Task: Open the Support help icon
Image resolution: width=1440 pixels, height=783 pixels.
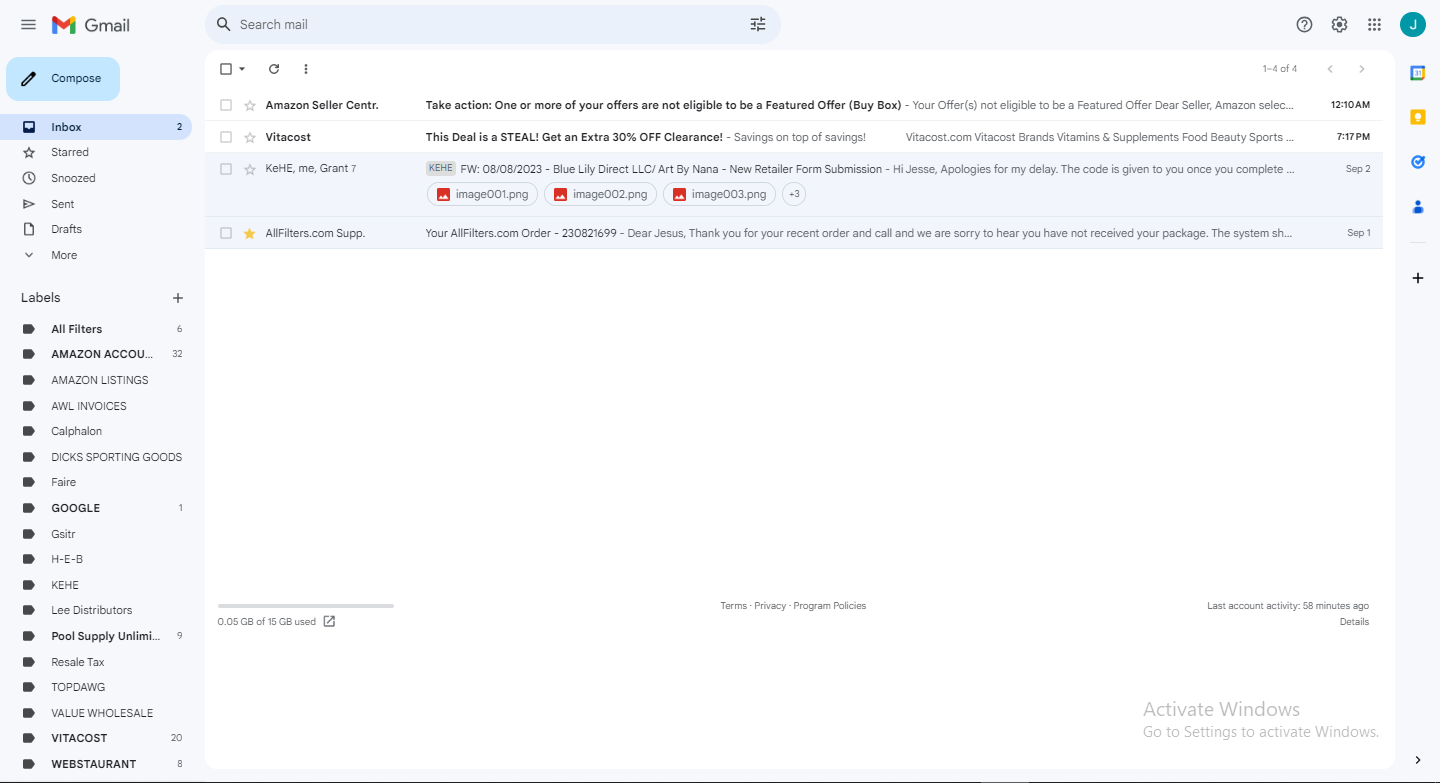Action: (1304, 25)
